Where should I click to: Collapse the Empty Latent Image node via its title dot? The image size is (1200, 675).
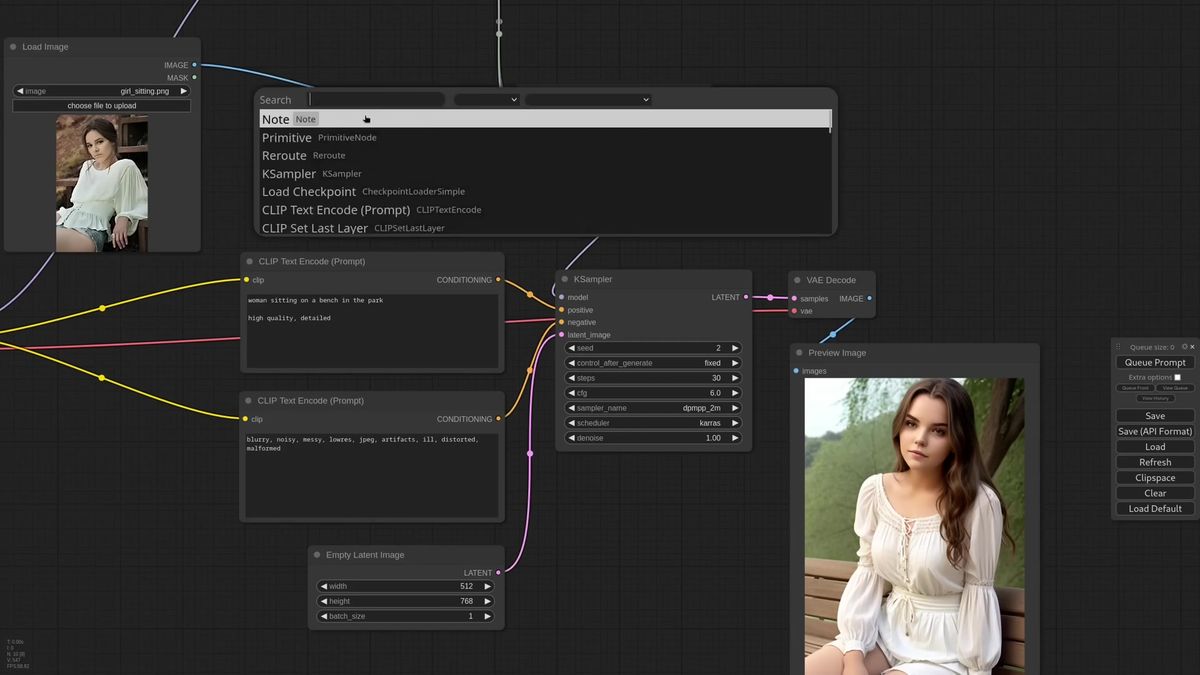tap(317, 555)
